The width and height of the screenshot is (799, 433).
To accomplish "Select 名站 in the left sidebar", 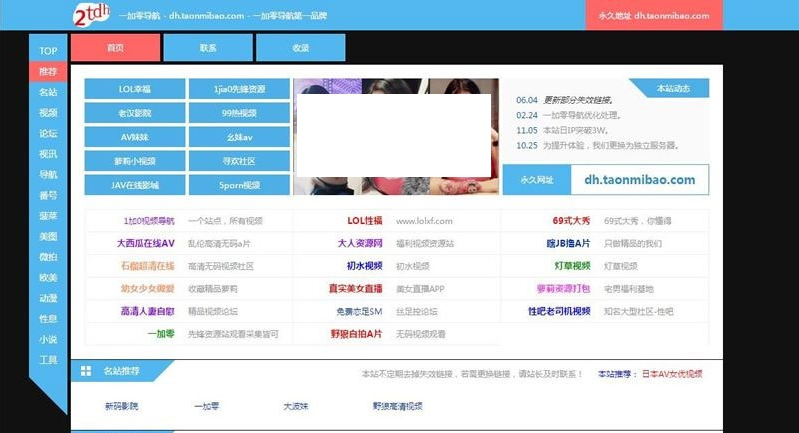I will 48,92.
